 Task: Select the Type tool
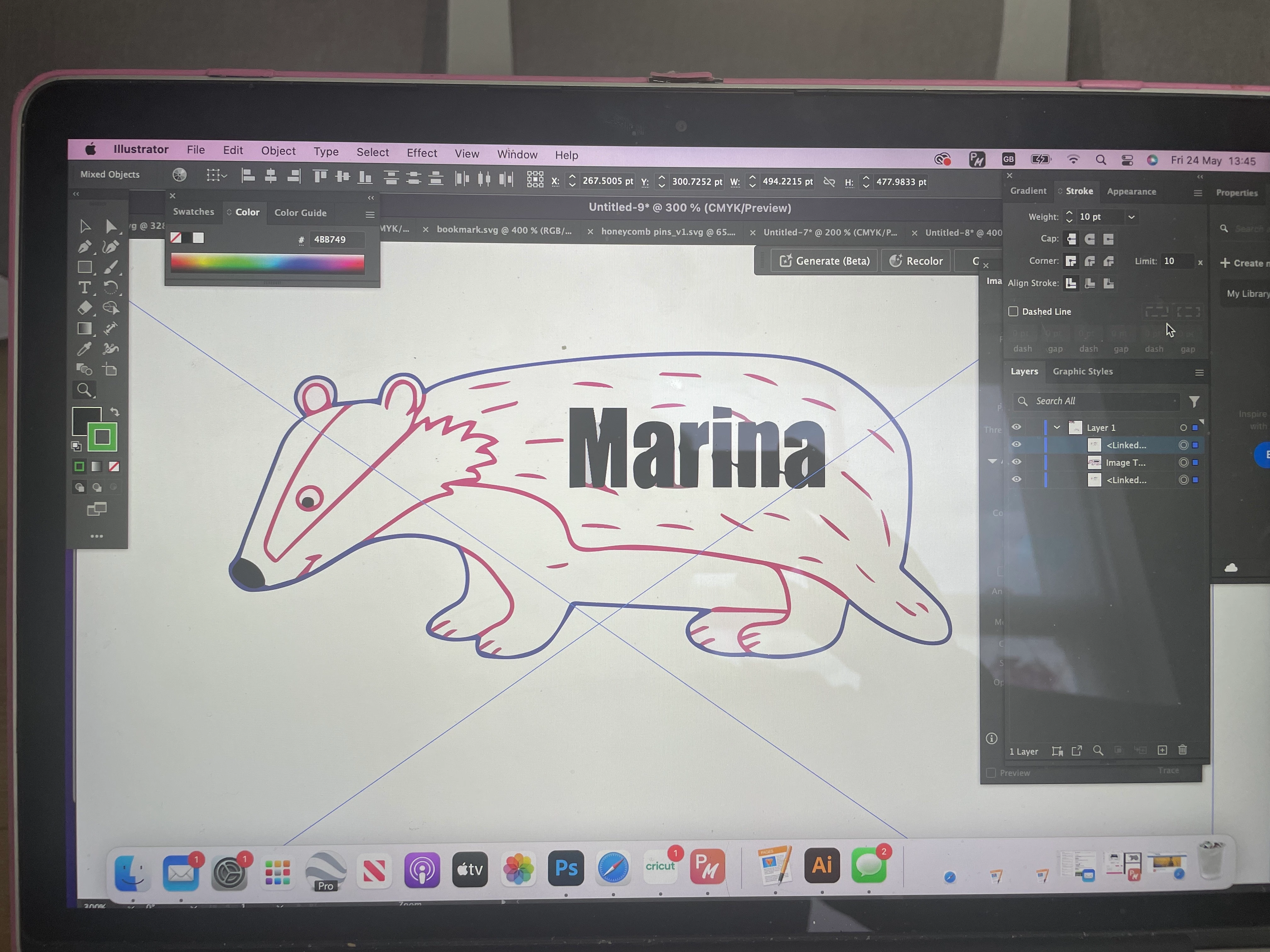[84, 287]
